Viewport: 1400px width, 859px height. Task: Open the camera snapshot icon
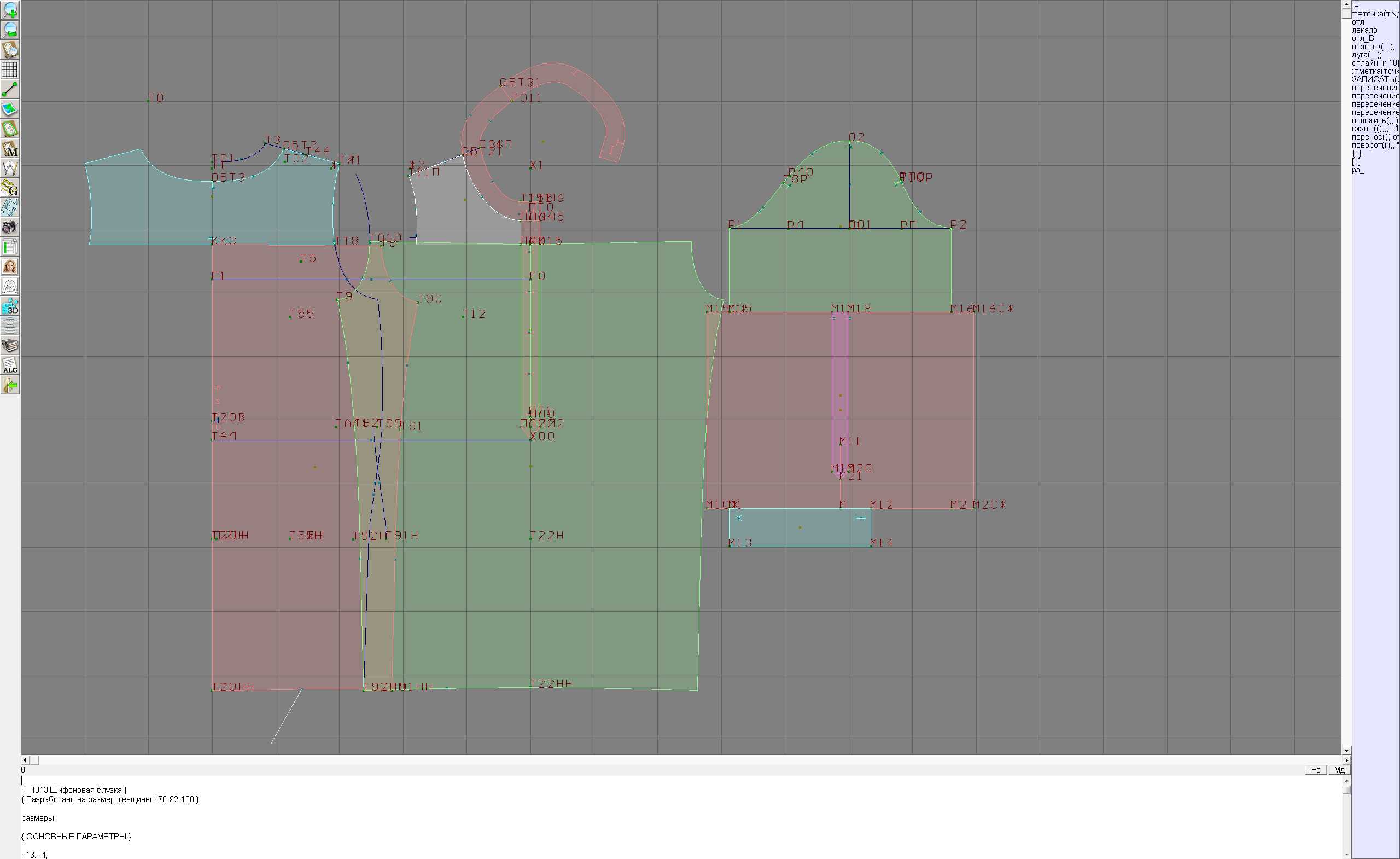10,228
